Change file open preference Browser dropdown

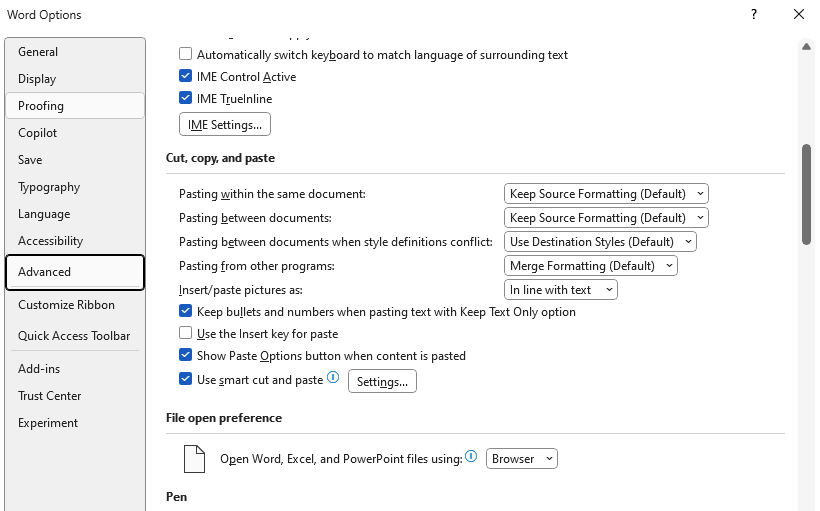point(522,459)
